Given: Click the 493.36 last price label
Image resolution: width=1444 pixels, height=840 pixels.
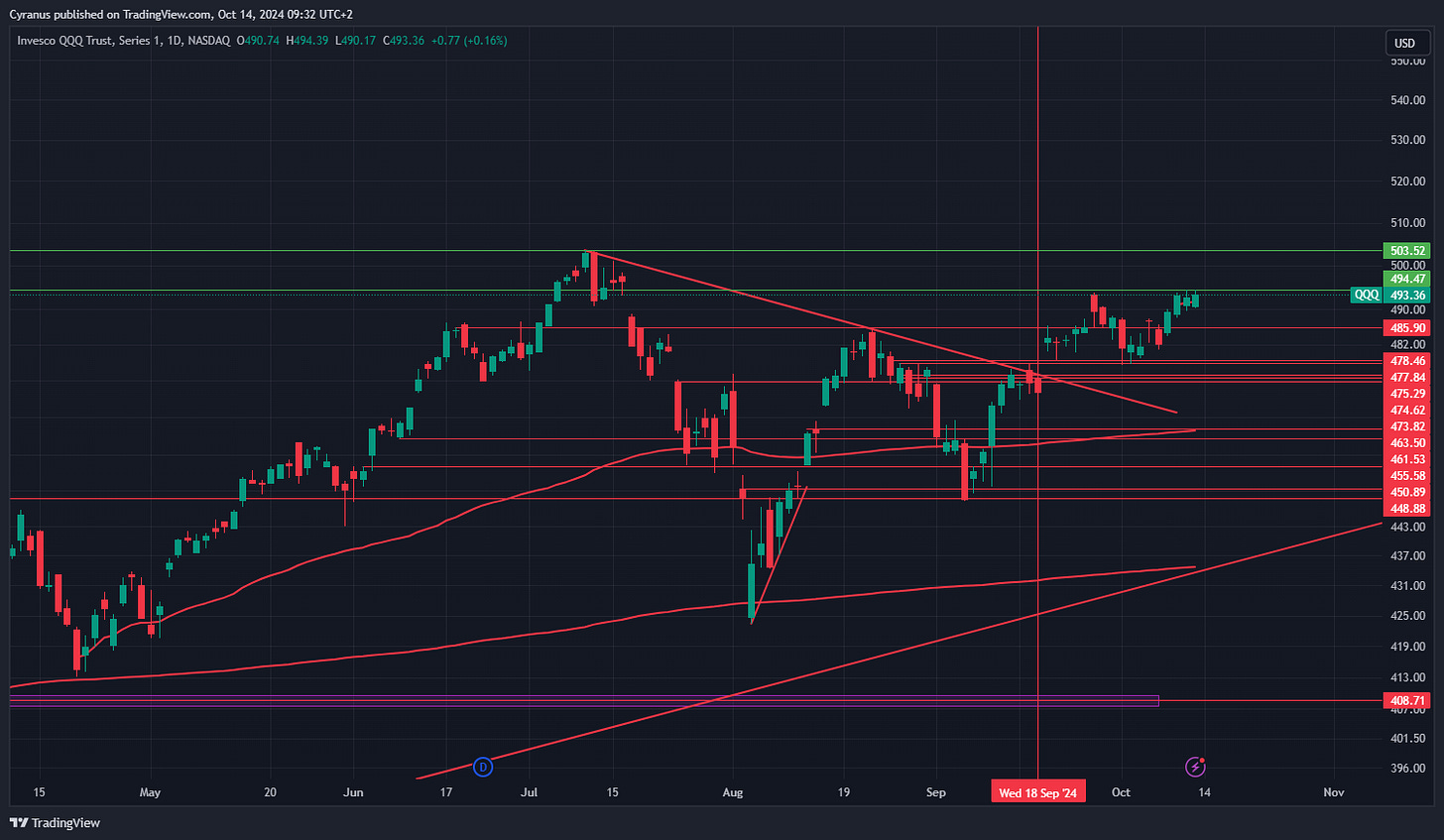Looking at the screenshot, I should [1407, 295].
